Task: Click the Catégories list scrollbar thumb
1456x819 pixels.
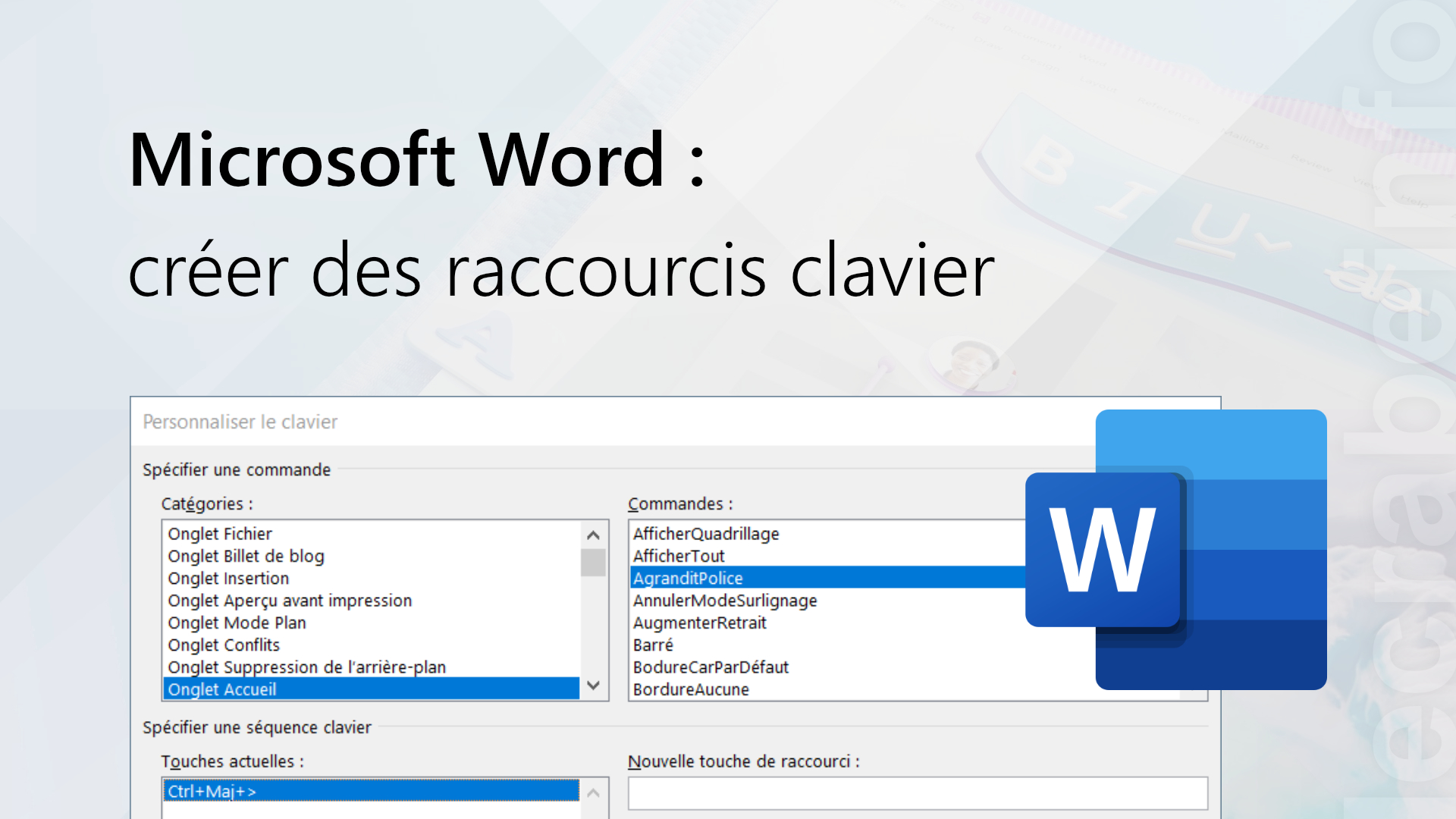Action: tap(594, 561)
